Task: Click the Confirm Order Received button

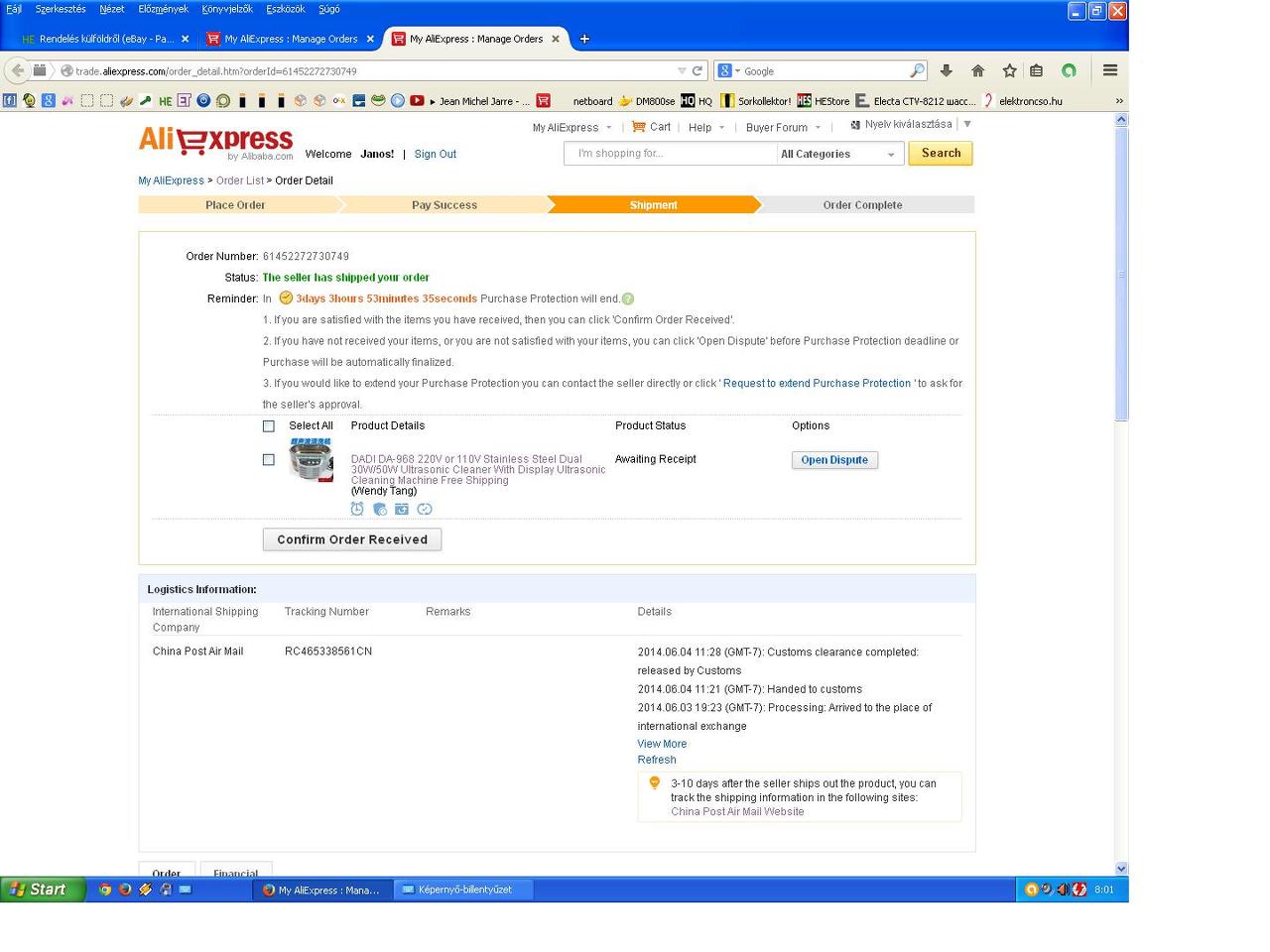Action: coord(352,539)
